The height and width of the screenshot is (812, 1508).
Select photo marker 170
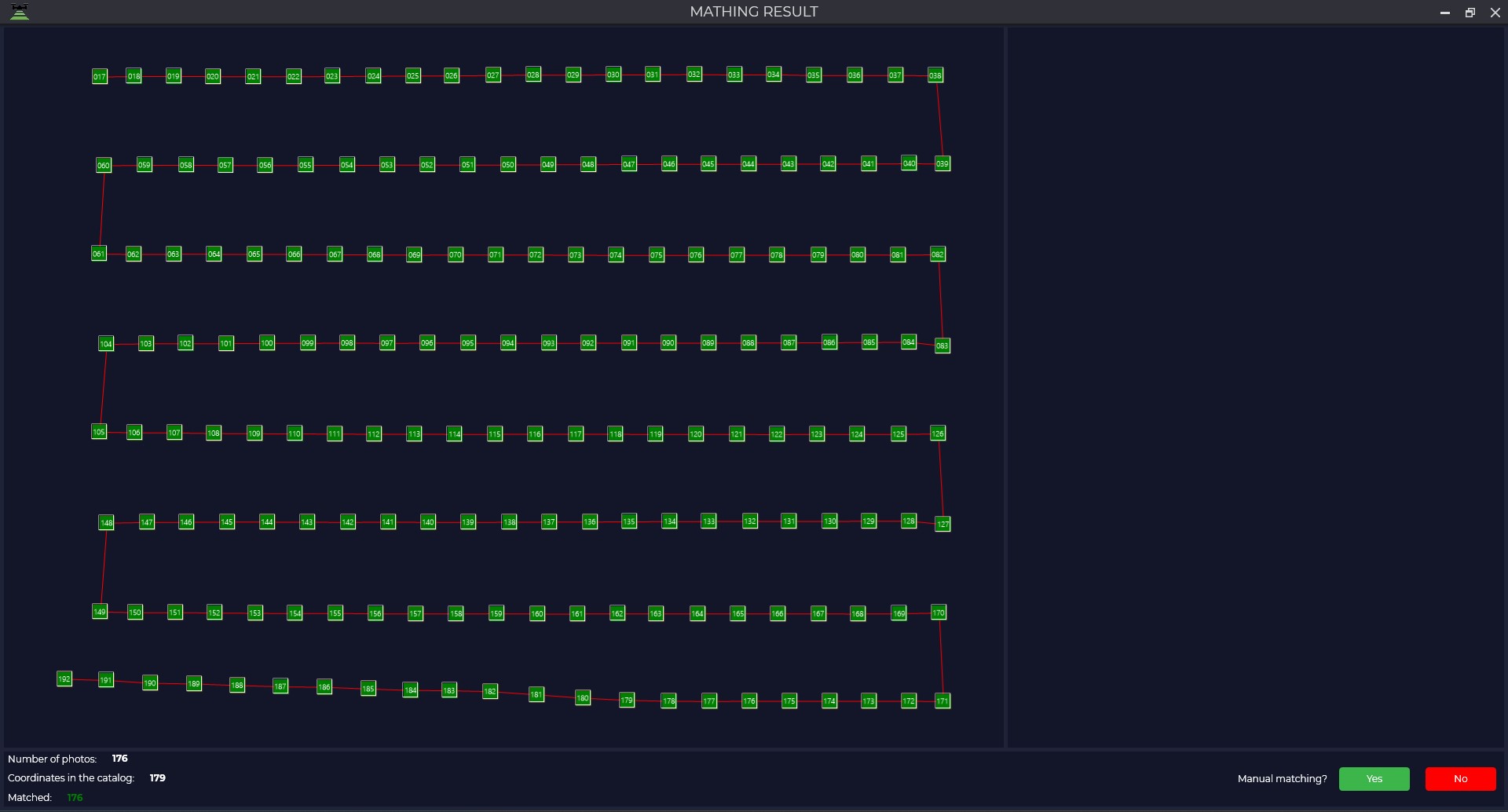point(939,613)
